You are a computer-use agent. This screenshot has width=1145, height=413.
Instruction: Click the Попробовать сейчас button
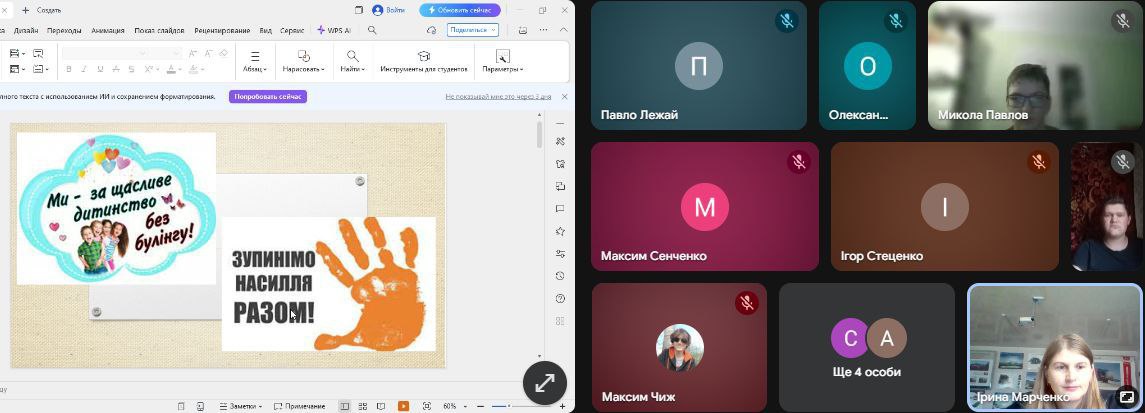[268, 97]
